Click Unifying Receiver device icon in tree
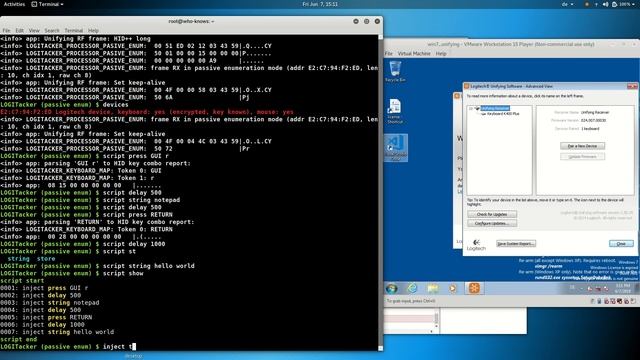 pos(477,108)
